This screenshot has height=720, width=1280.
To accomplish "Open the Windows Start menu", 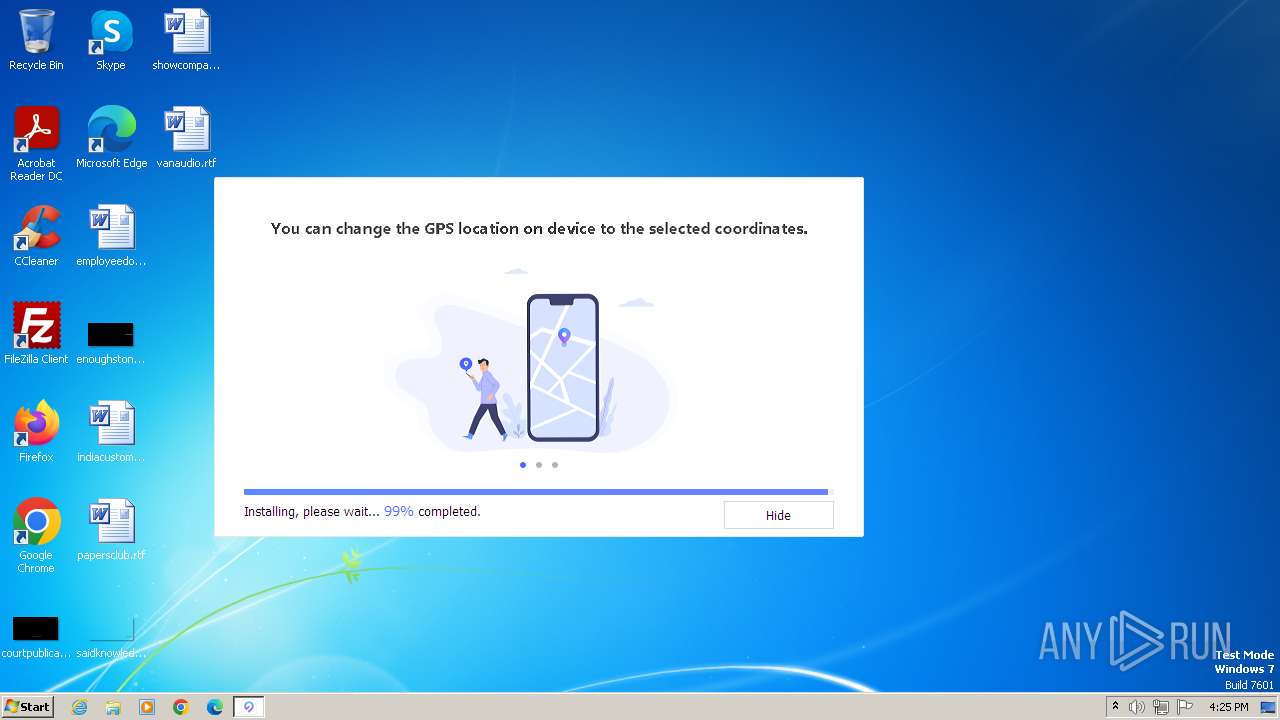I will point(27,707).
